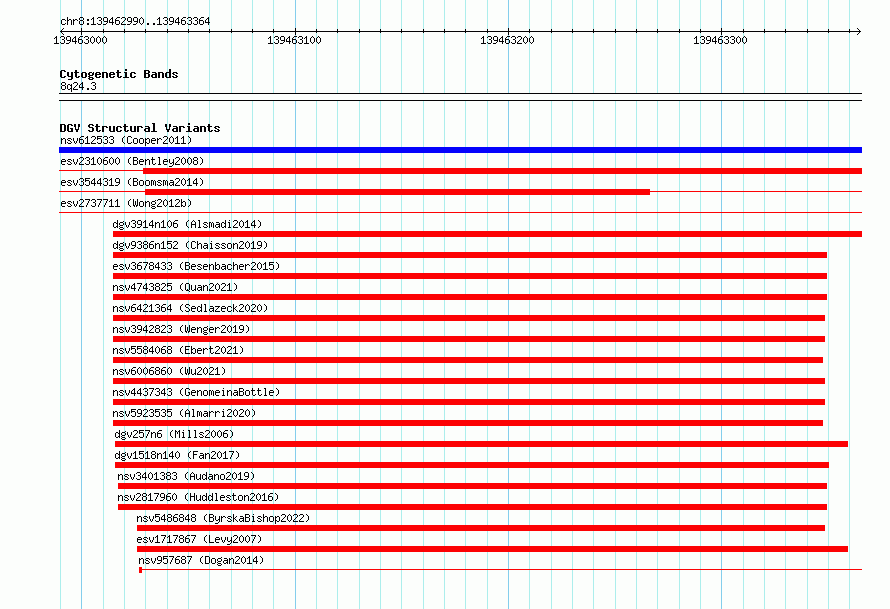Click the nsv2817960 (Huddleston2016) label
Image resolution: width=890 pixels, height=609 pixels.
(198, 497)
